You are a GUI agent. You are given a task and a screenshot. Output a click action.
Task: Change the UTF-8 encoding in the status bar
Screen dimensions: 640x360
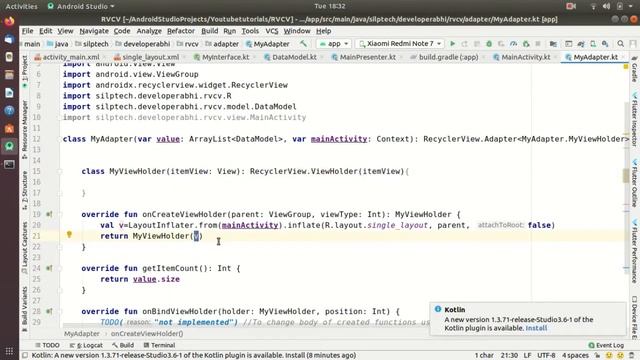pyautogui.click(x=546, y=355)
